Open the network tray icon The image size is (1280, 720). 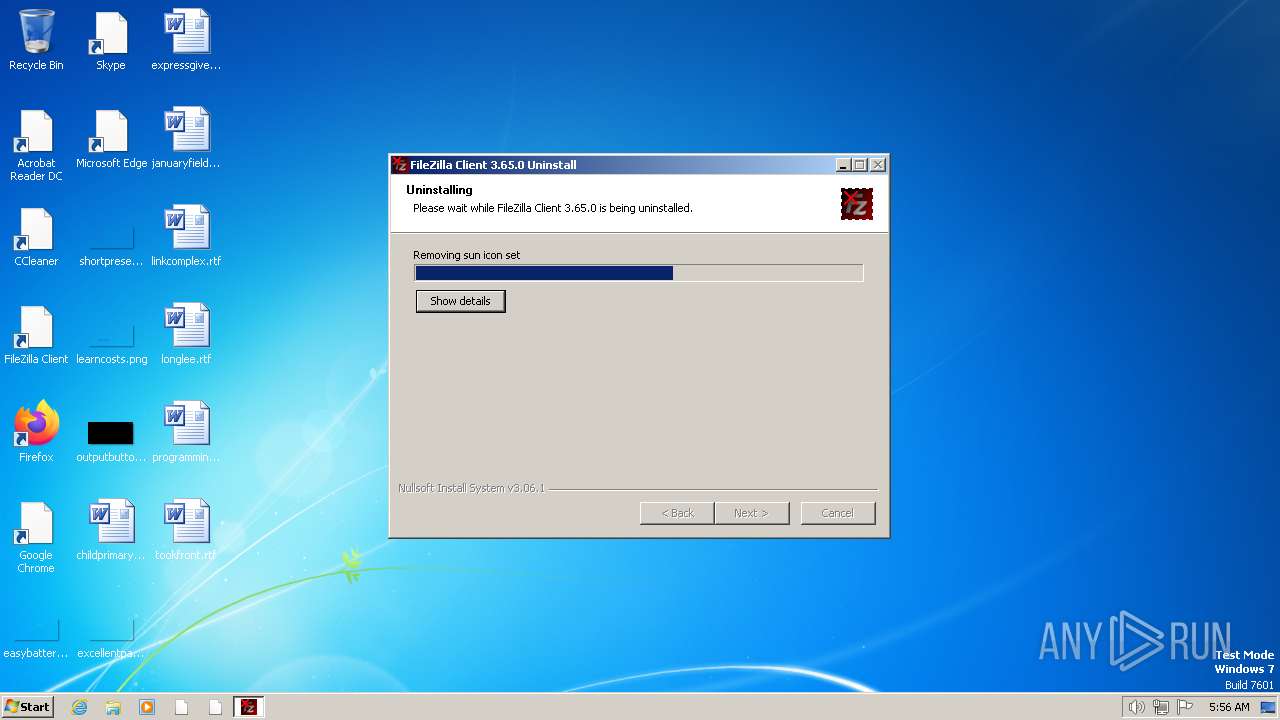[x=1160, y=707]
